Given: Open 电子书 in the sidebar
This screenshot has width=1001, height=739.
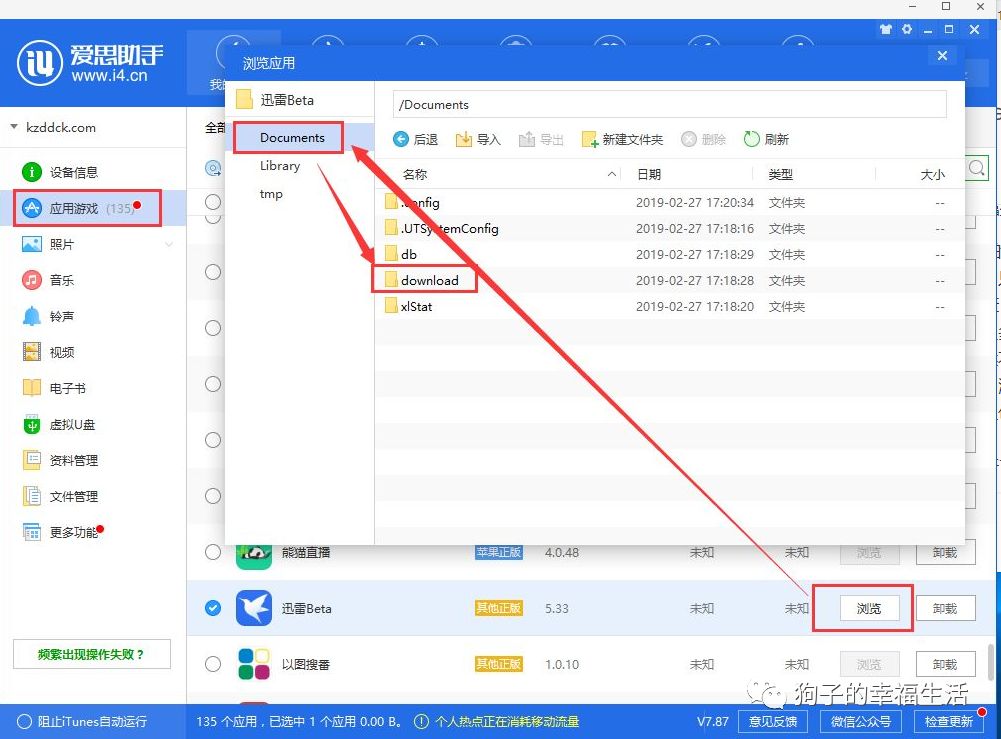Looking at the screenshot, I should click(x=67, y=388).
